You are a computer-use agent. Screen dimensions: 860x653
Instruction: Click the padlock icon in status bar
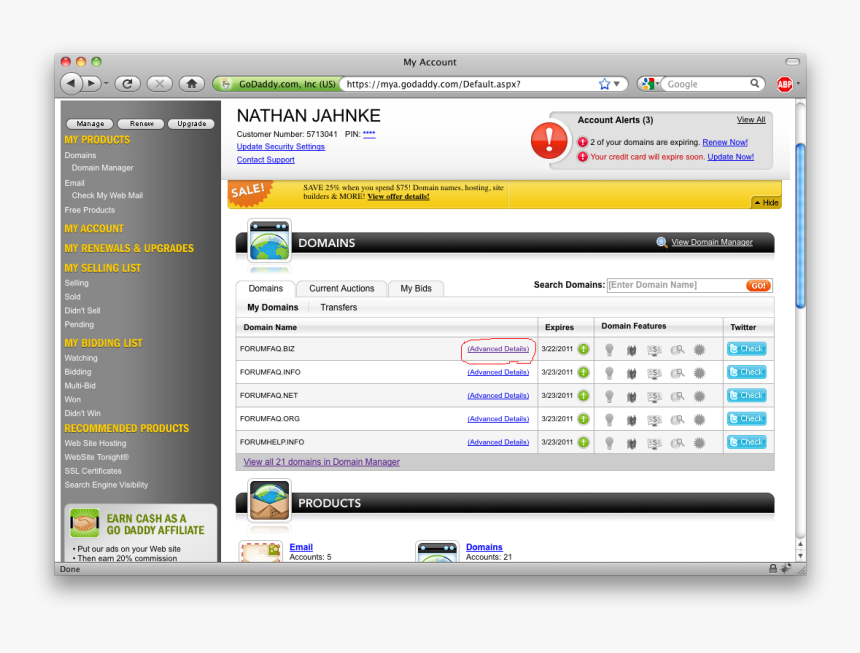tap(773, 569)
